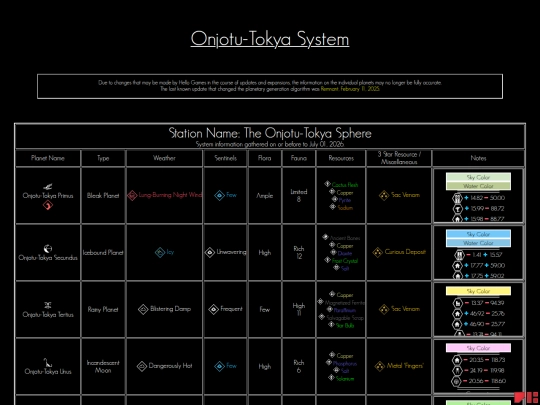This screenshot has width=540, height=405.
Task: Click the hexagon icon beside 20.56 / 118.60
Action: (x=457, y=382)
